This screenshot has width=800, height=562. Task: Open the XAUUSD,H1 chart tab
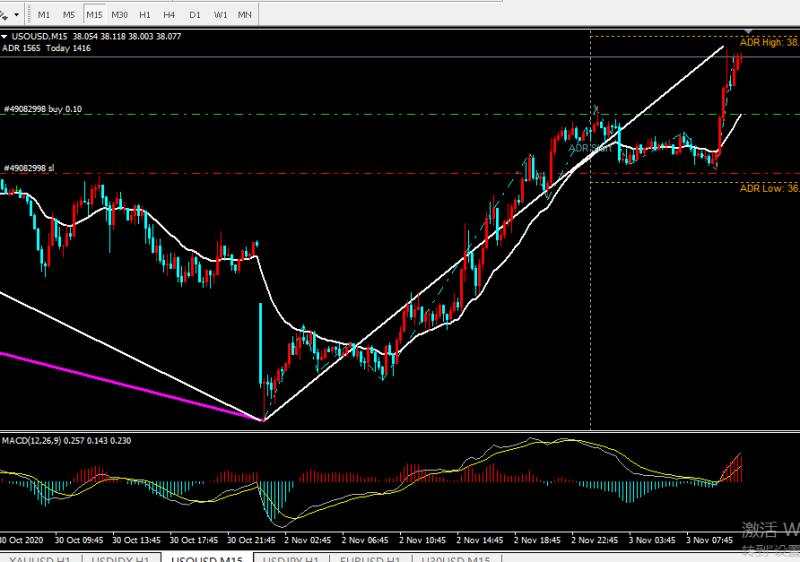click(40, 558)
